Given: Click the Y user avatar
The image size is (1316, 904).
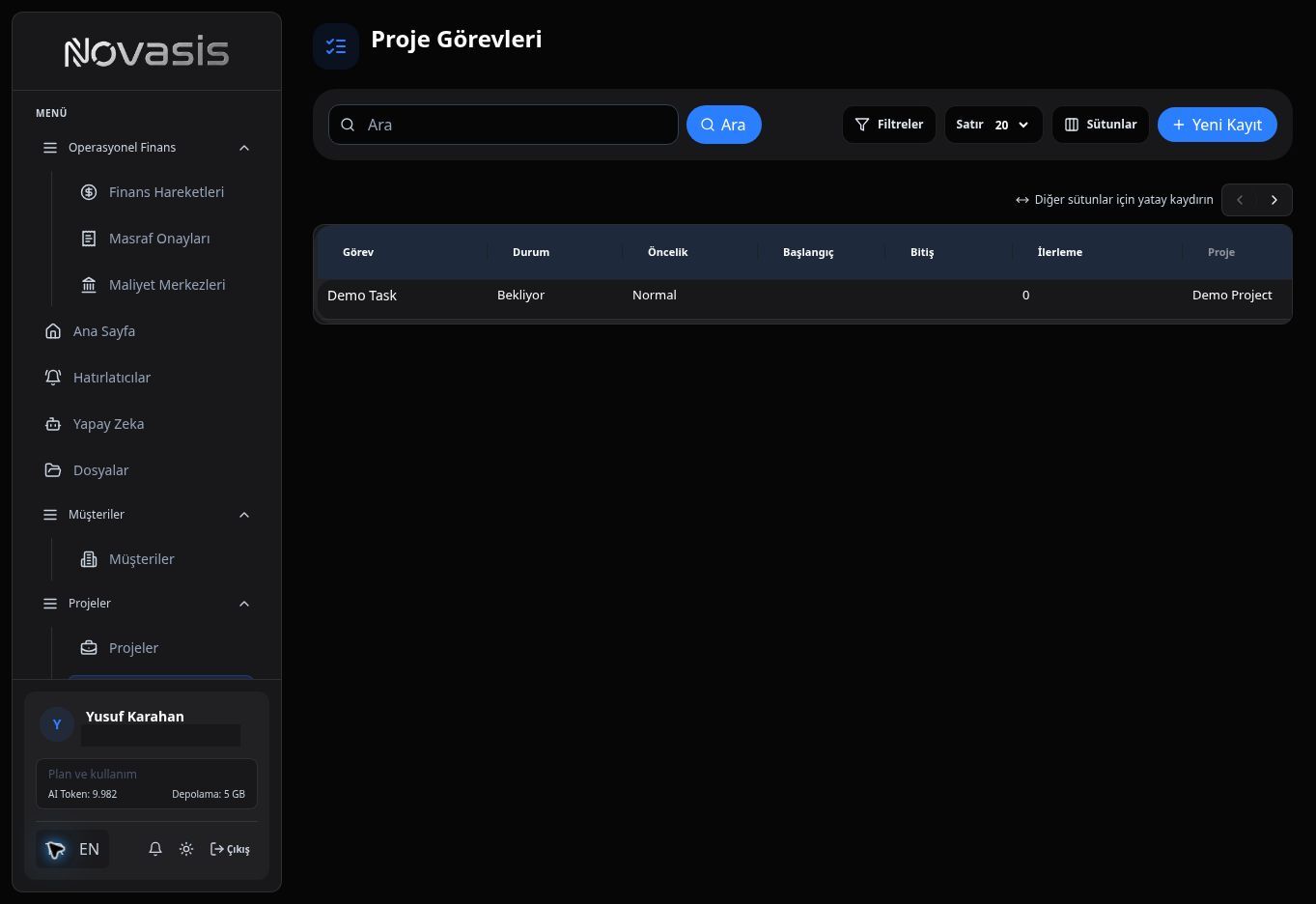Looking at the screenshot, I should 57,724.
